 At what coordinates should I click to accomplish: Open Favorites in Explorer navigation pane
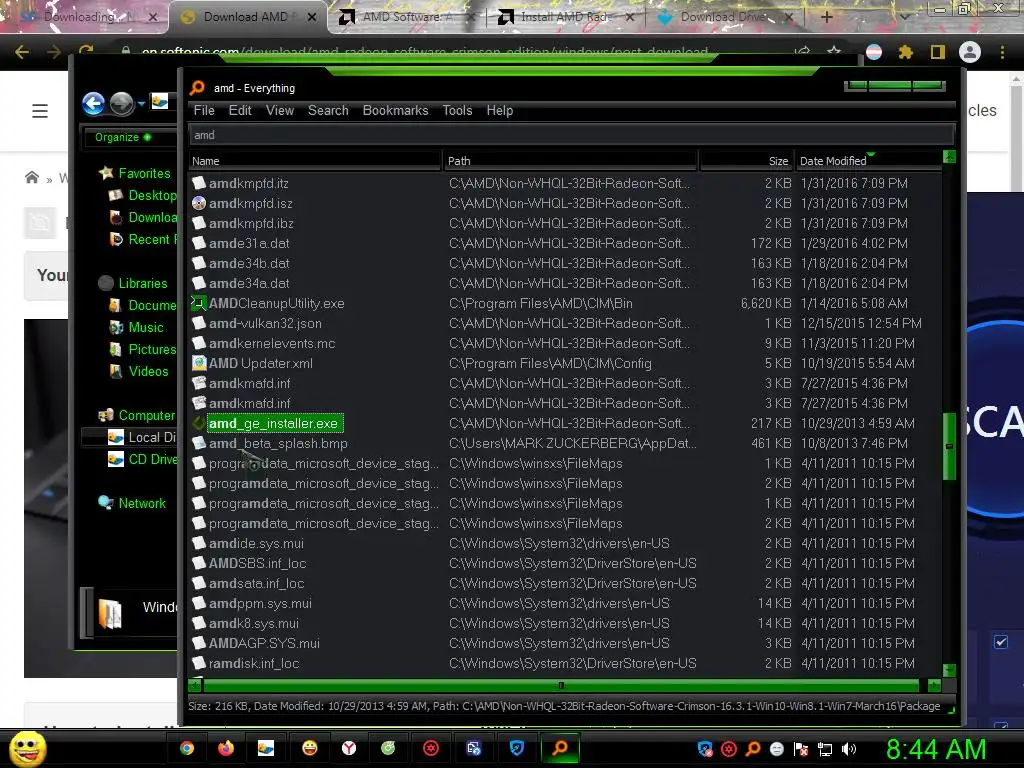(x=144, y=173)
